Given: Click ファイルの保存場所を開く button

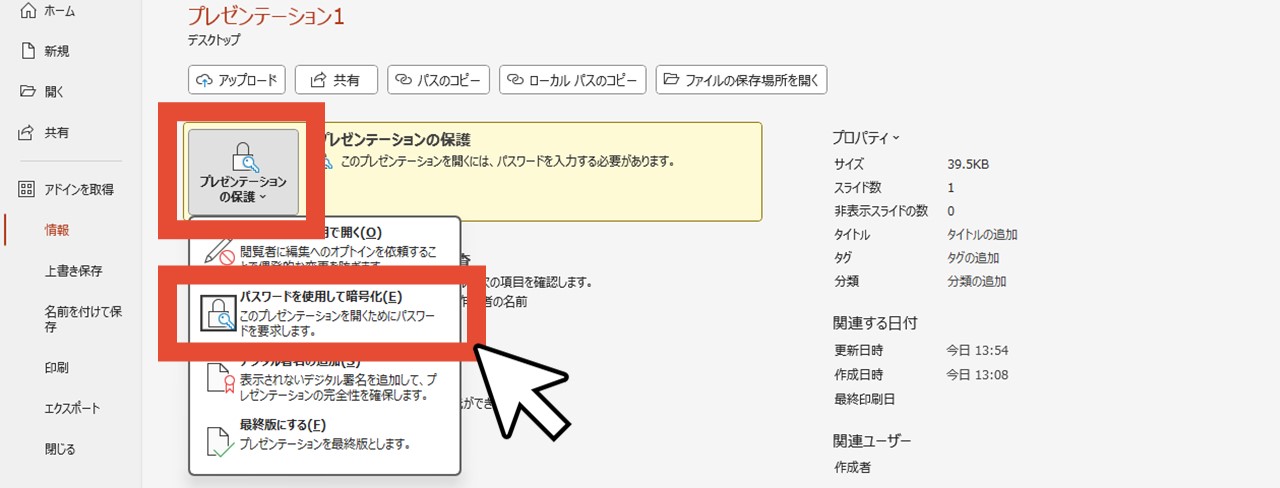Looking at the screenshot, I should 741,79.
